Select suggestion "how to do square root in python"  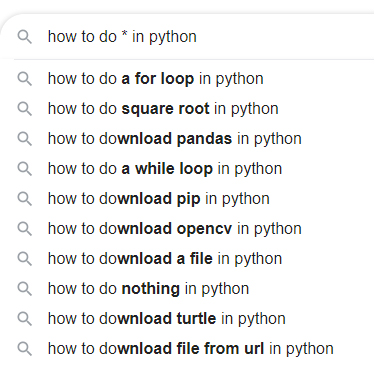point(187,109)
